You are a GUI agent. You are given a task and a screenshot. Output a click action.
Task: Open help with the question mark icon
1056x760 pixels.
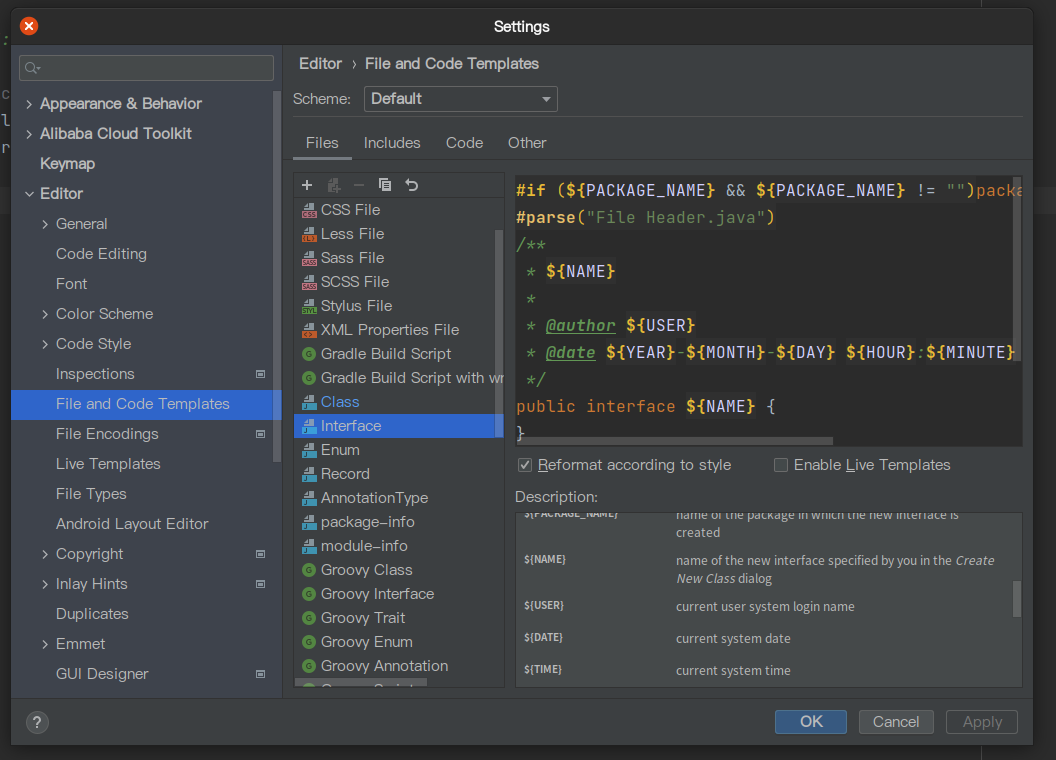pos(37,723)
